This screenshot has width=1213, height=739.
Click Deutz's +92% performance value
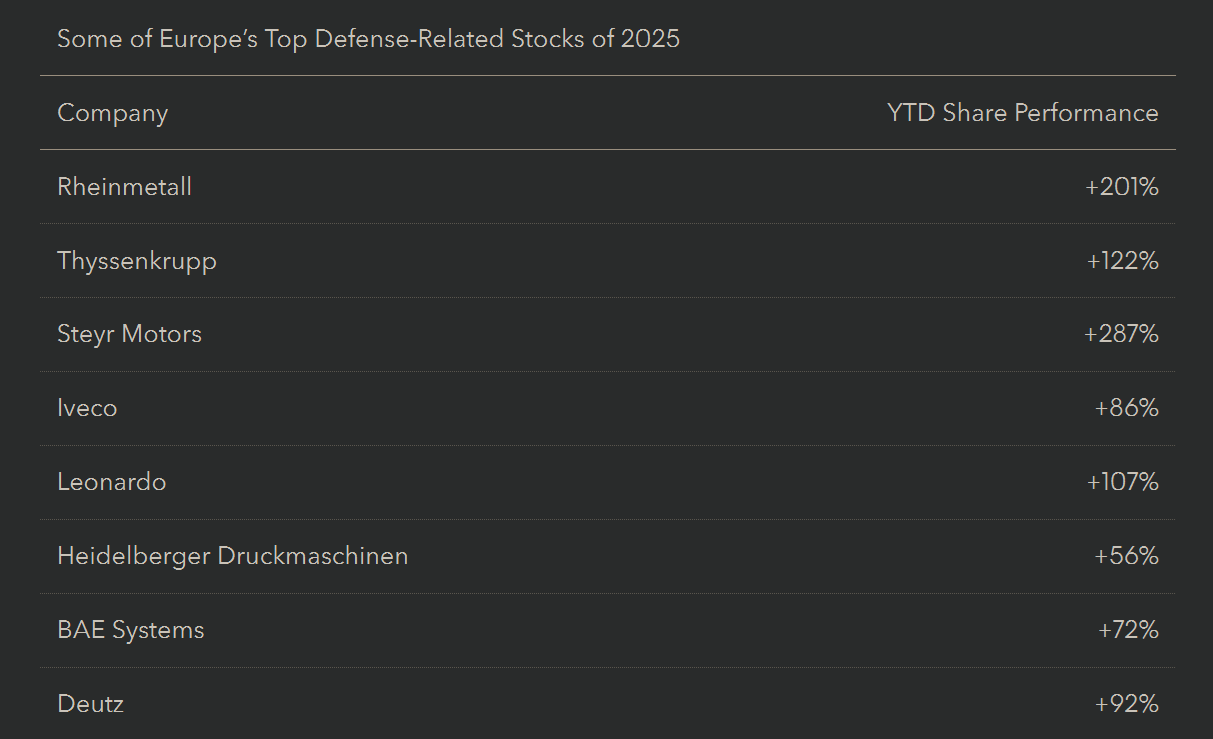tap(1126, 704)
